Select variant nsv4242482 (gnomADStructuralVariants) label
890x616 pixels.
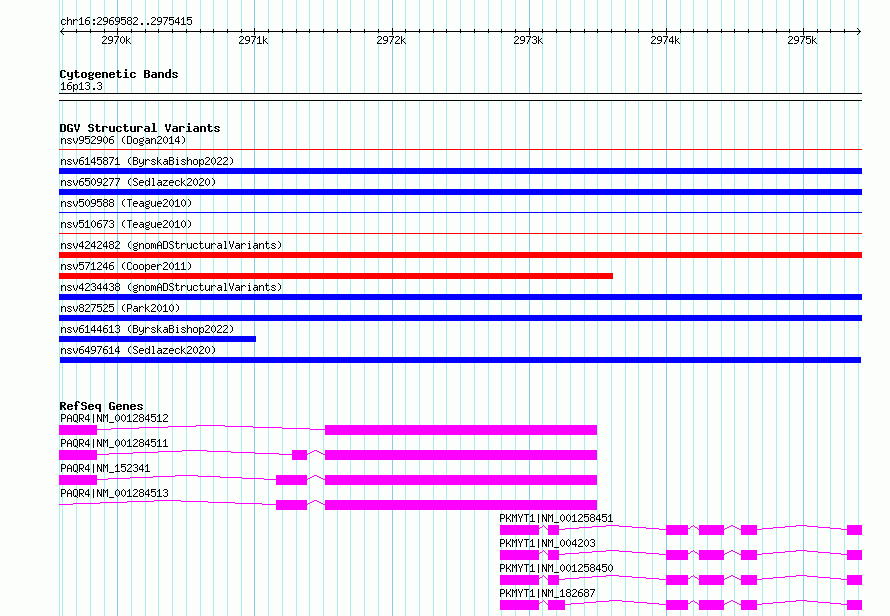(171, 245)
